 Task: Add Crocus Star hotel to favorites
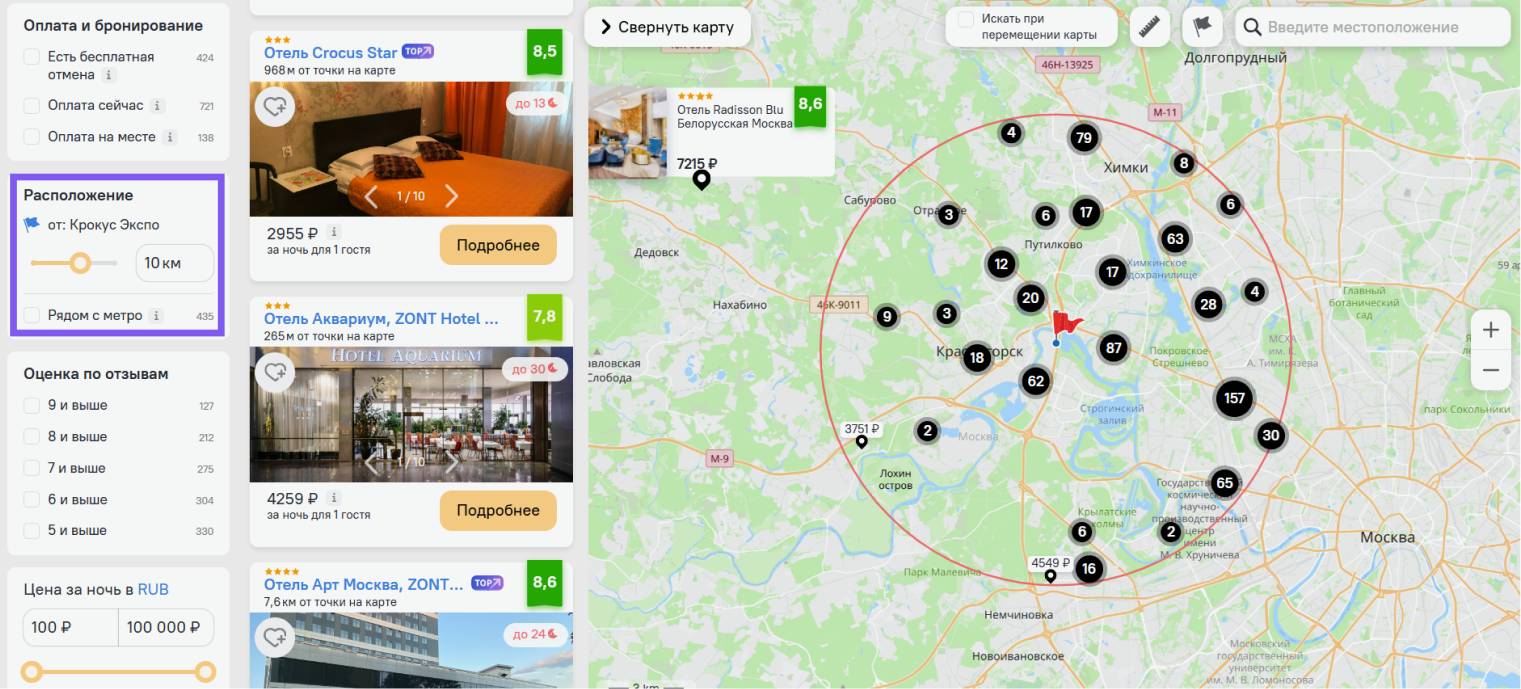pos(274,107)
